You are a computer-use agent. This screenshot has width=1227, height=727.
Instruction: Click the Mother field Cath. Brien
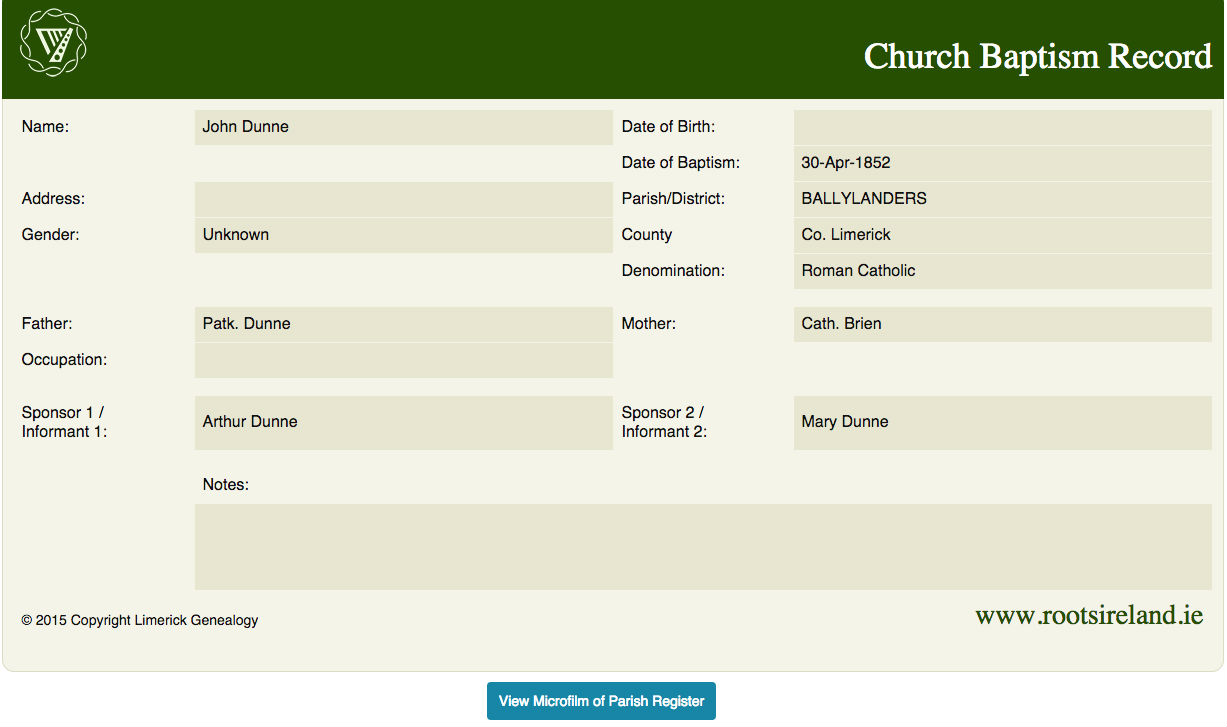1002,324
